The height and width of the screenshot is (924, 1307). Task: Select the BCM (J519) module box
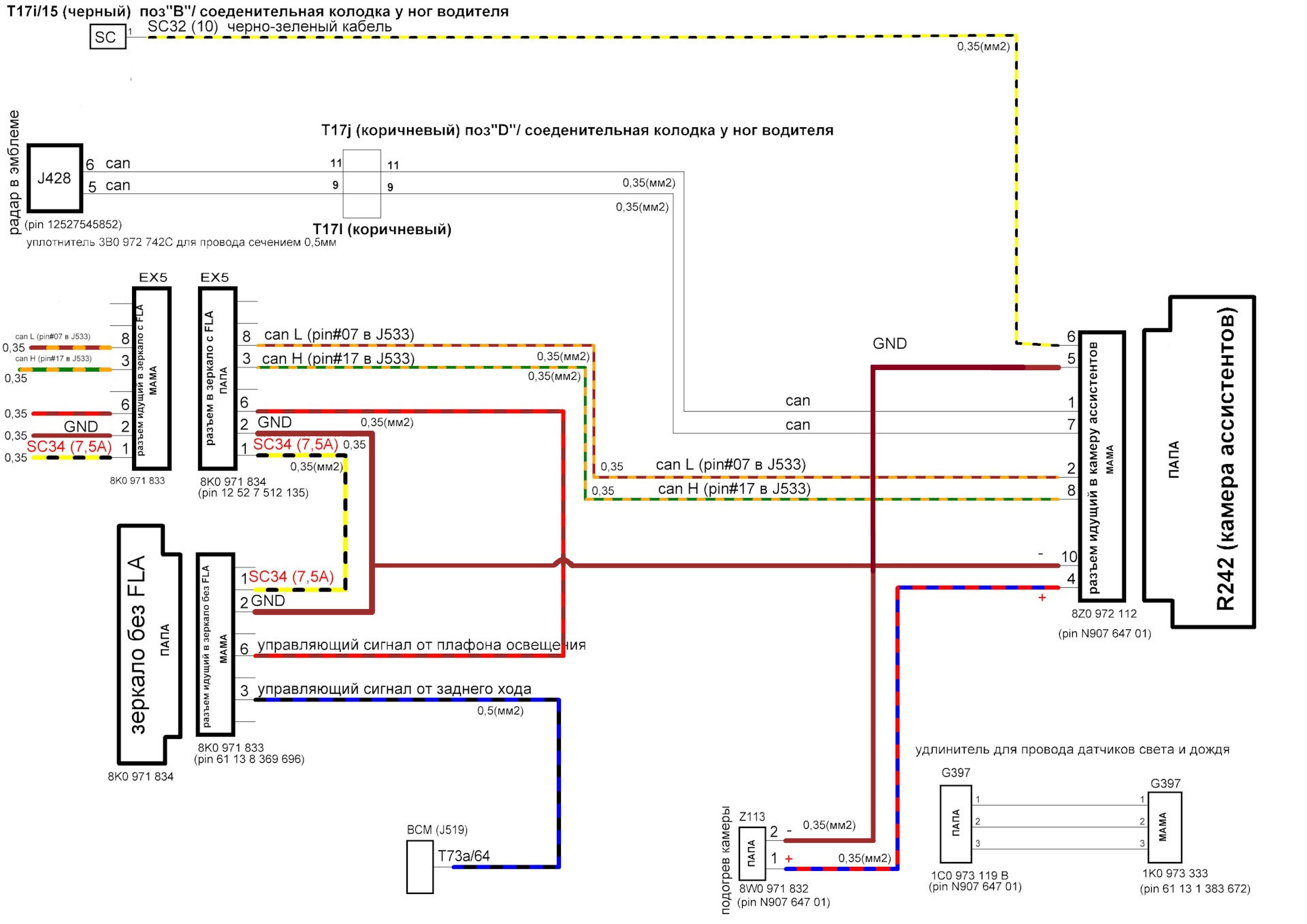coord(419,866)
